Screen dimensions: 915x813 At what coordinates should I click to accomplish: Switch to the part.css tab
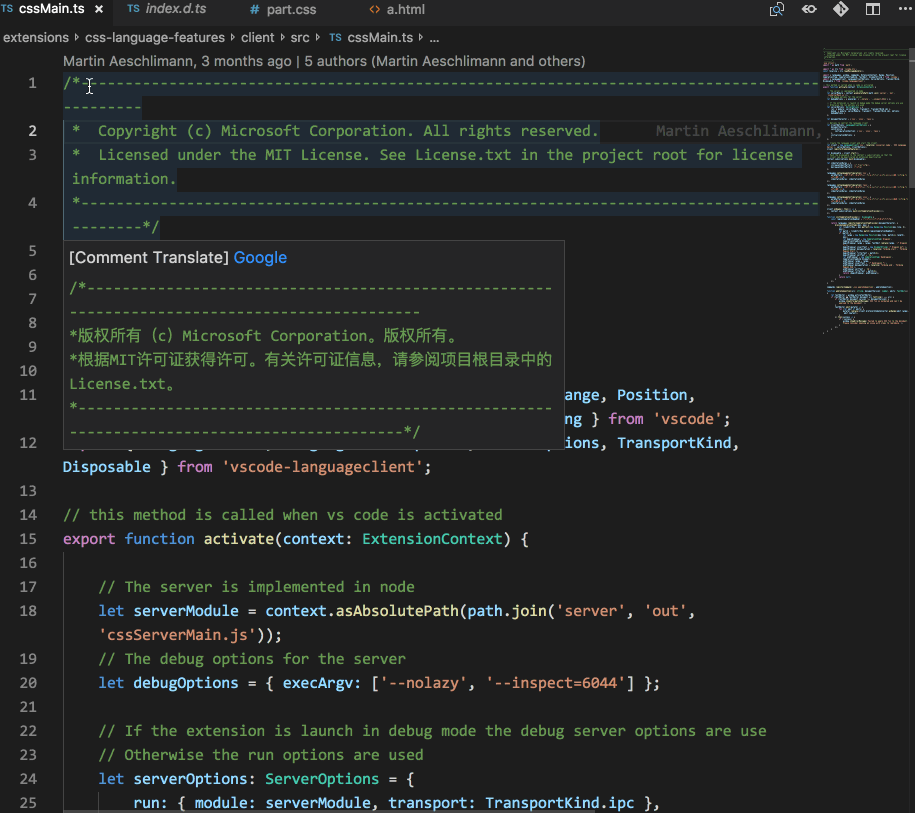point(291,10)
